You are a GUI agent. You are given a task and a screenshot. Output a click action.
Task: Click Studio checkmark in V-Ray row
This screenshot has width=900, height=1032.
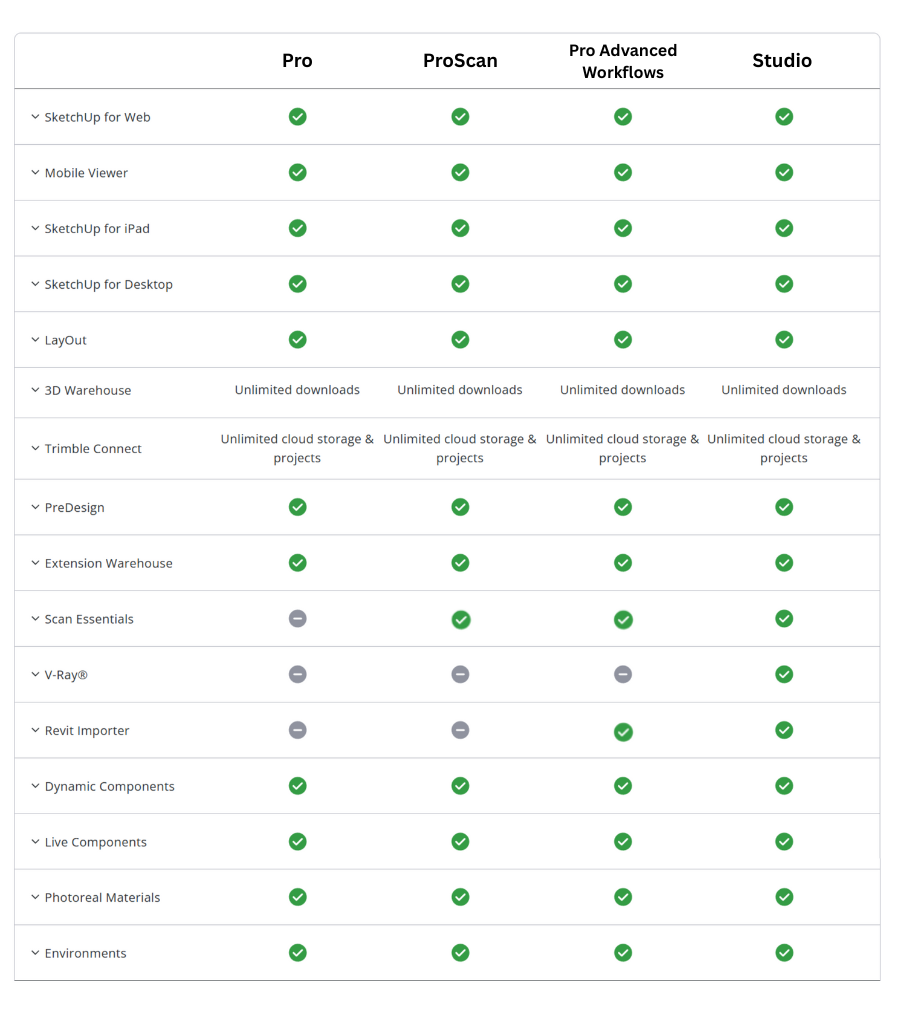[x=784, y=675]
